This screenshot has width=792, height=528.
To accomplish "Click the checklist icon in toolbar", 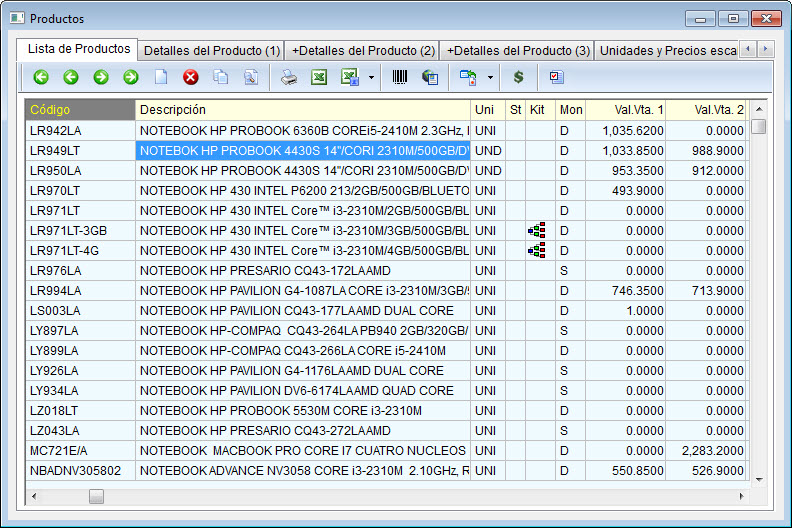I will [x=557, y=77].
